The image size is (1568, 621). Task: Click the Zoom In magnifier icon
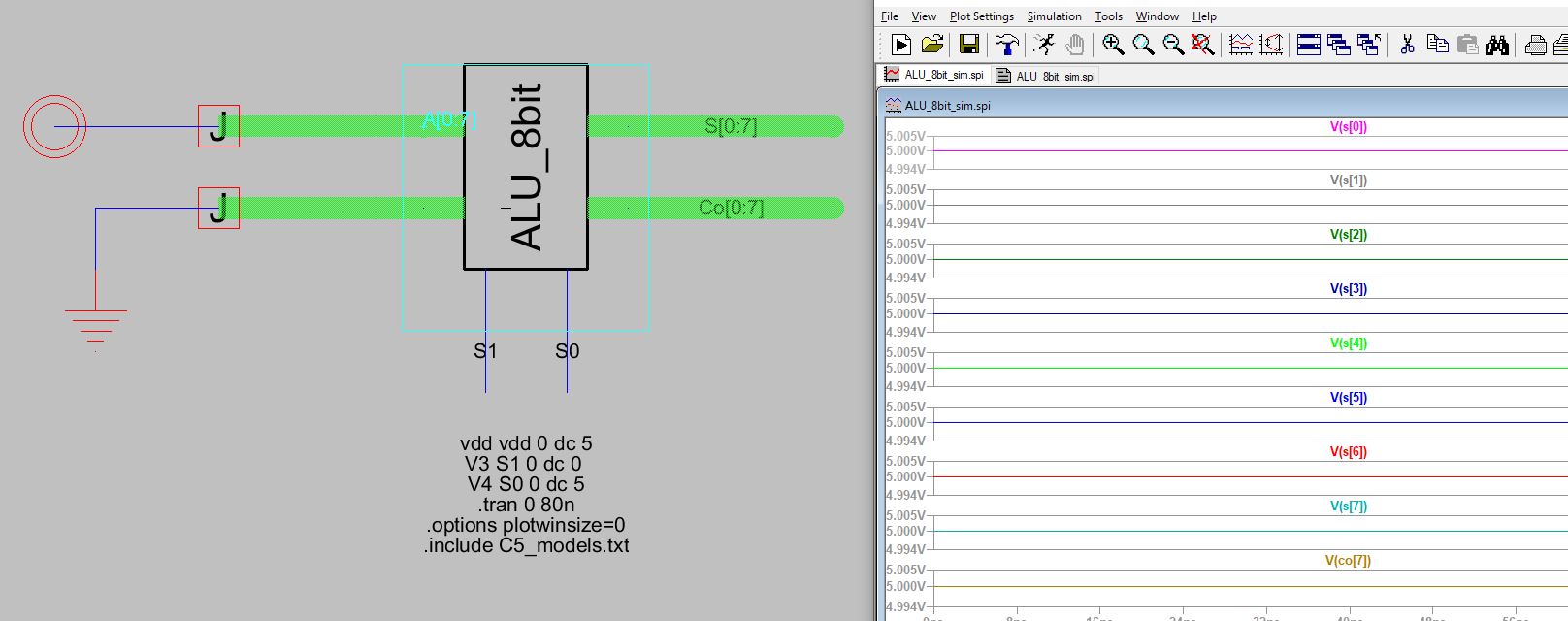point(1113,45)
